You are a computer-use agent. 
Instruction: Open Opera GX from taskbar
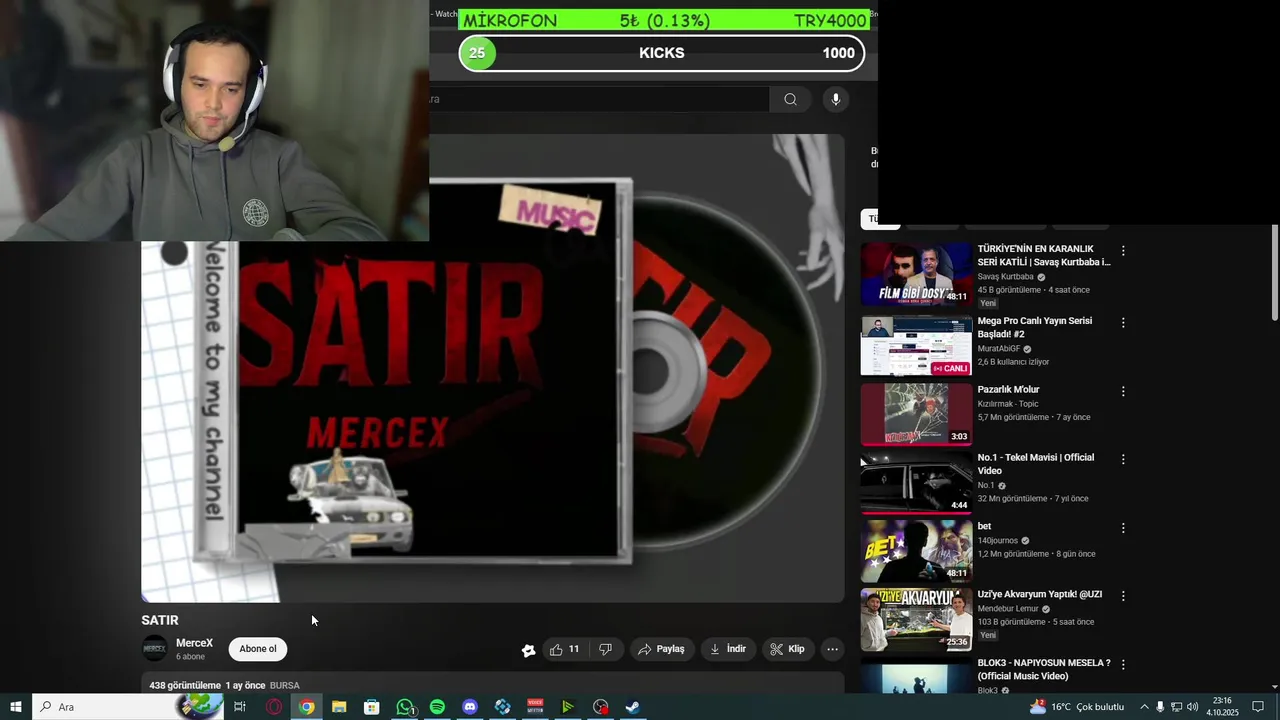[274, 707]
